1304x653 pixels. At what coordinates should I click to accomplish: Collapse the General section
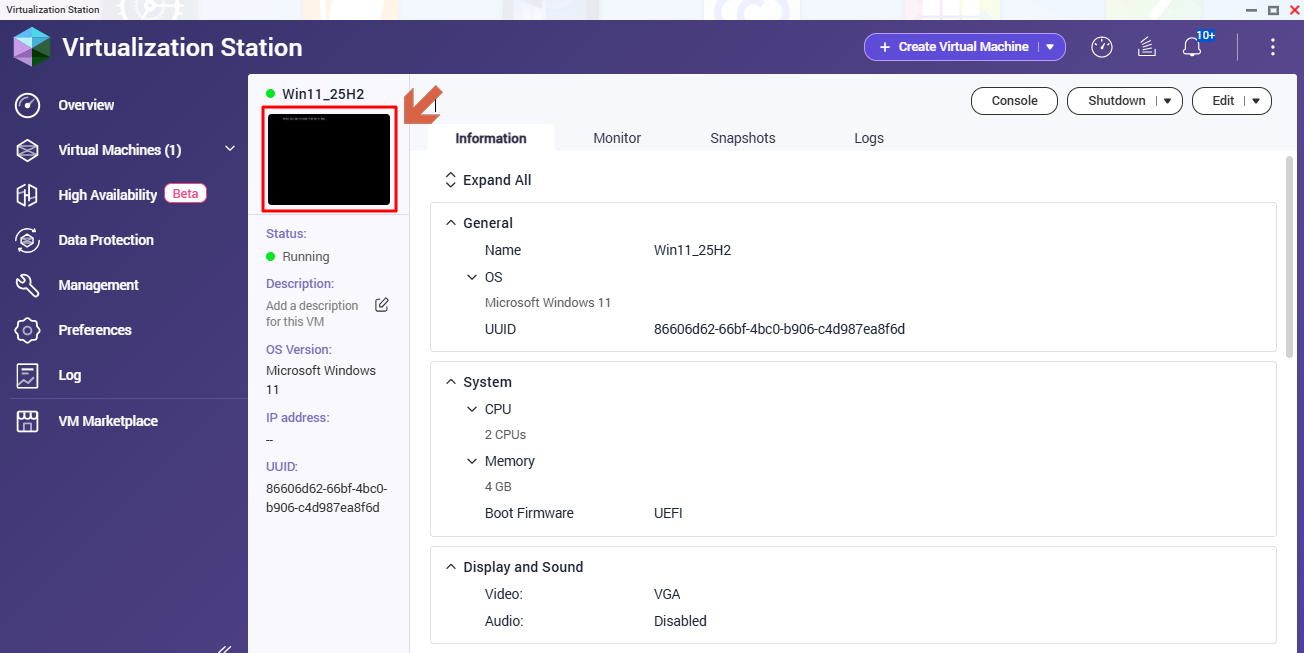click(x=450, y=223)
